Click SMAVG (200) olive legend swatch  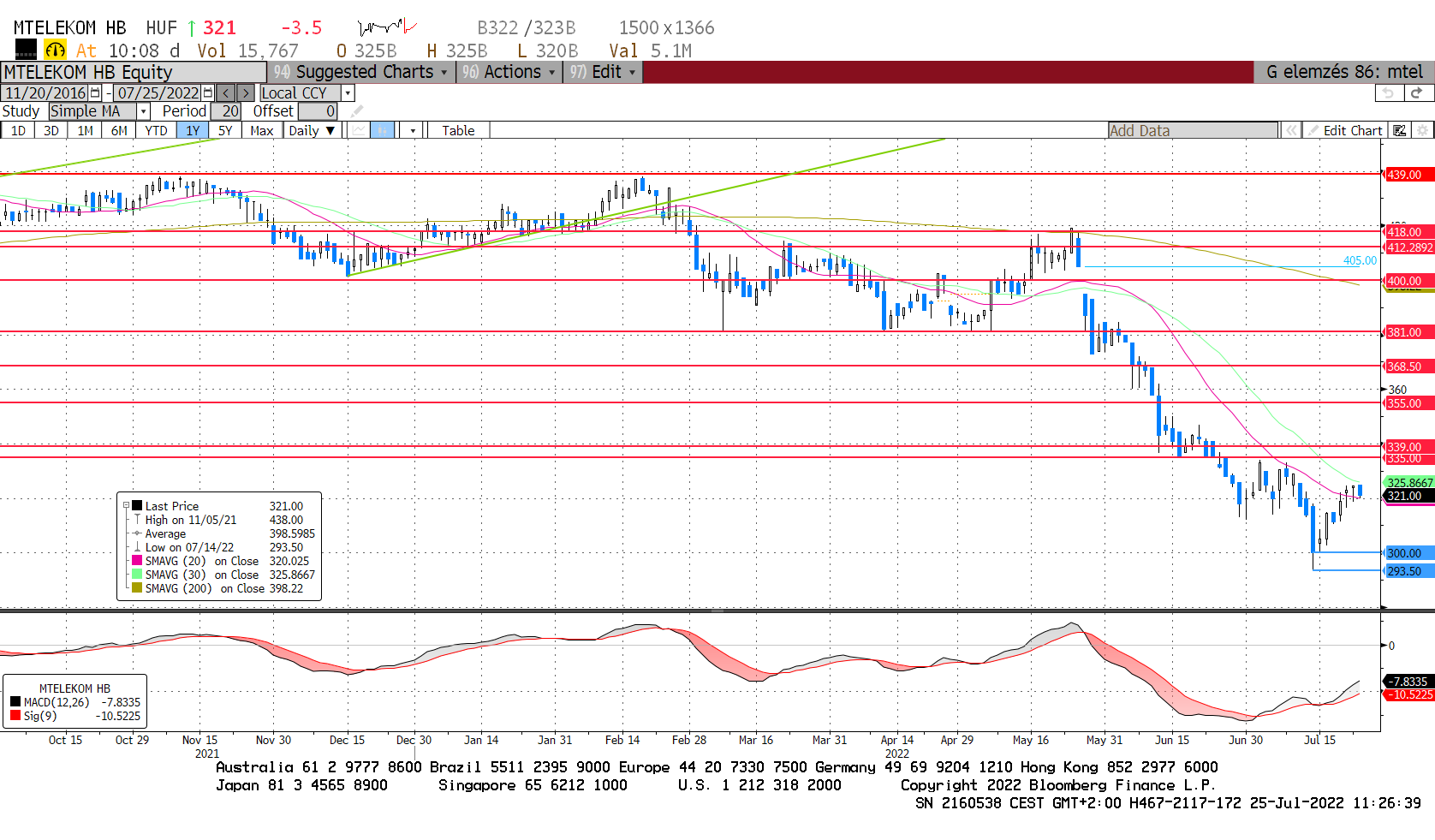click(x=137, y=588)
